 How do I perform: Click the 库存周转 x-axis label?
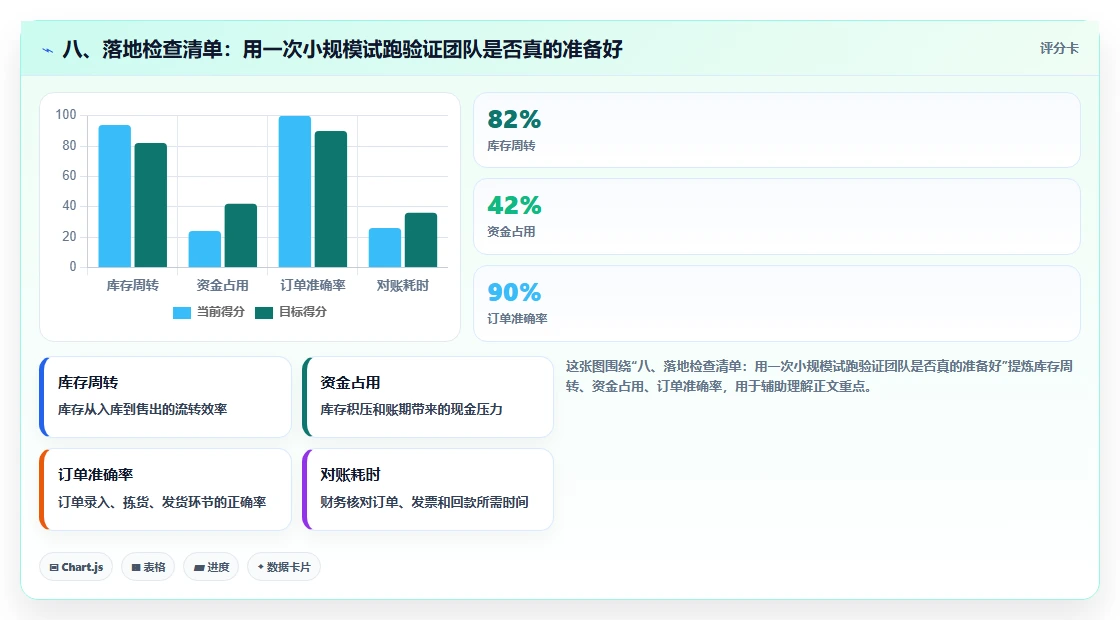click(x=132, y=286)
